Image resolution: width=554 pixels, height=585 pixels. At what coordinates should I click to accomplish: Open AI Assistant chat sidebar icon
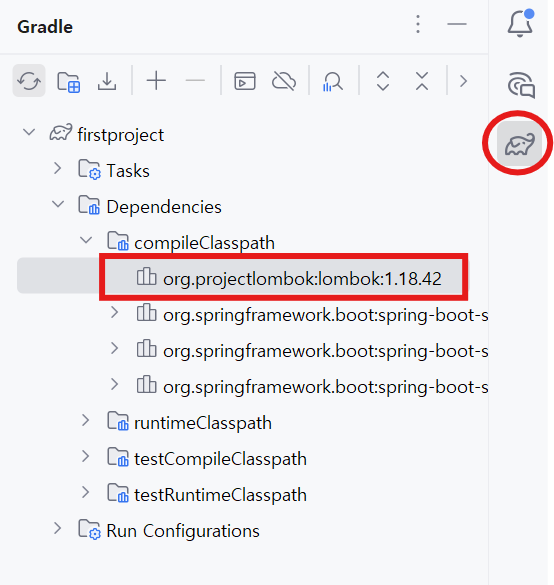point(521,85)
